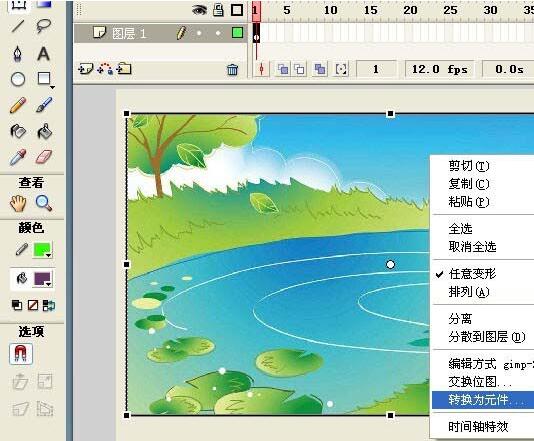Choose 分离 from the context menu
534x441 pixels.
(460, 319)
